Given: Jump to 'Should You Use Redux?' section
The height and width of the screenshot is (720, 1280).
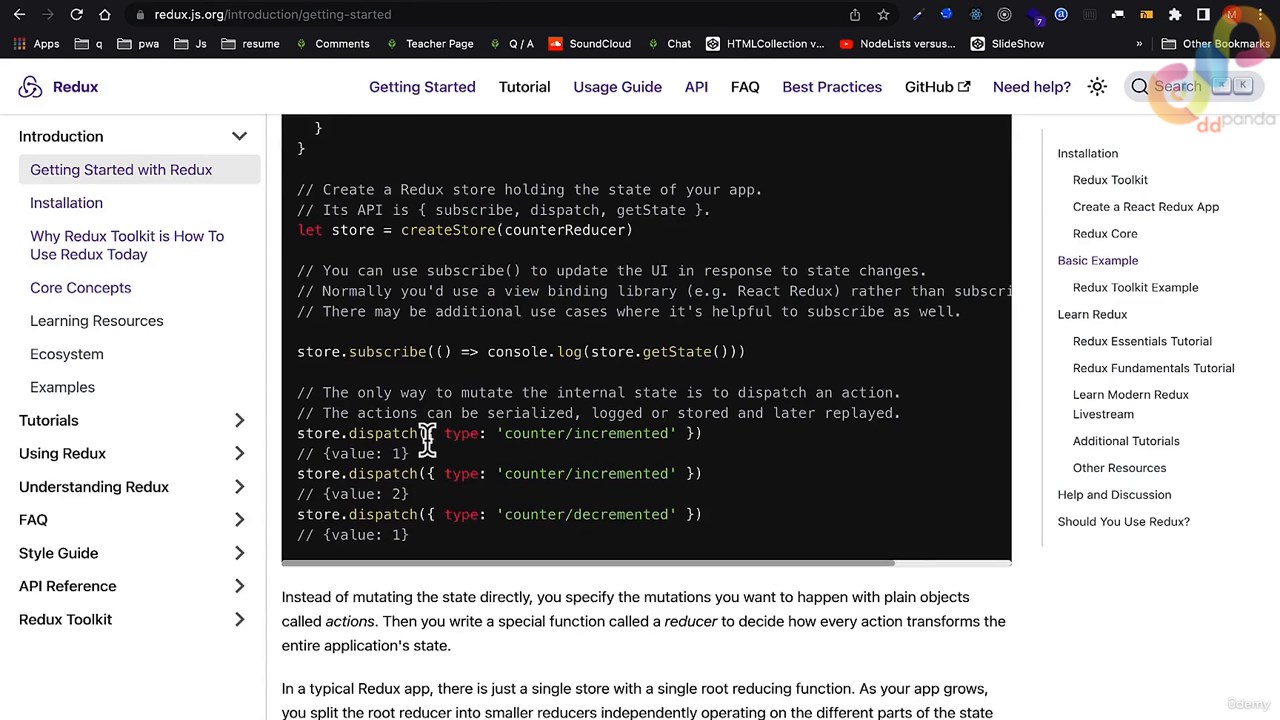Looking at the screenshot, I should (1123, 522).
